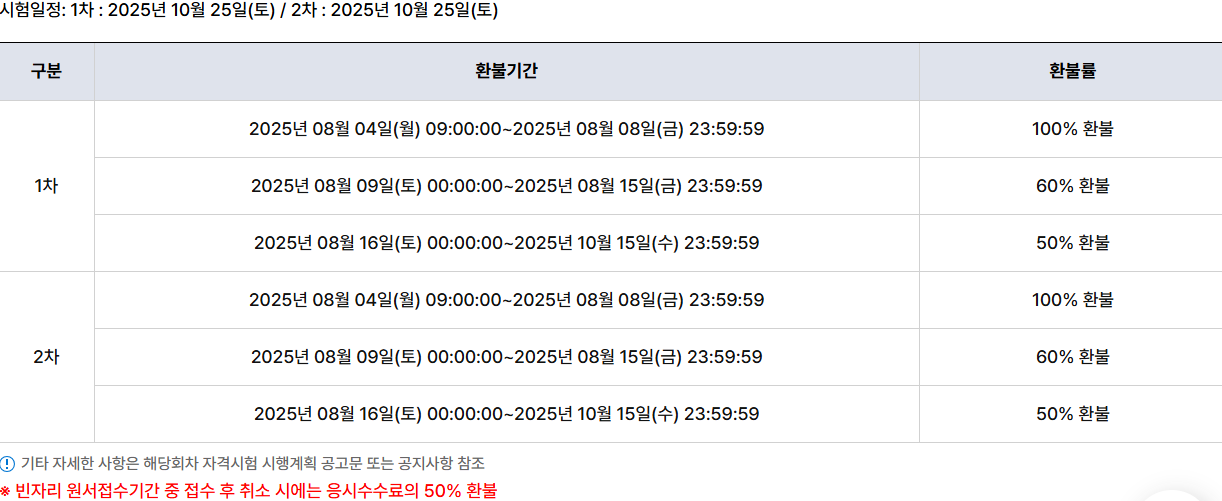Screen dimensions: 1222x501
Task: Select the 2차 section's 50% 환불 cell
Action: coord(1072,414)
